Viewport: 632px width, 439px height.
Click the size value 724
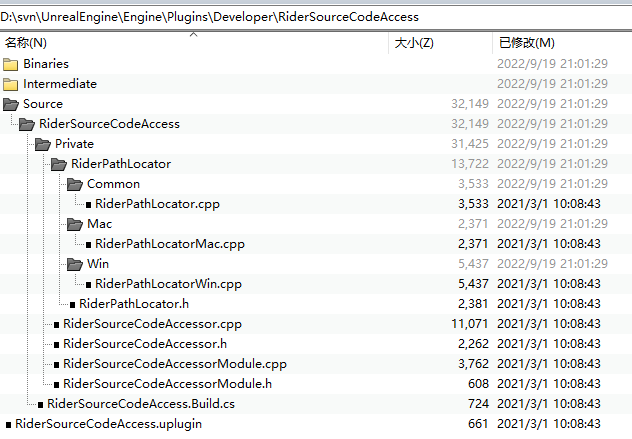[478, 404]
